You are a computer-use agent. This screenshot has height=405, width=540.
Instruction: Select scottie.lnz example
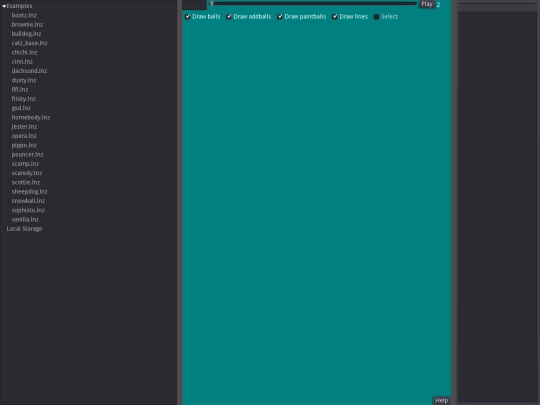pos(26,183)
